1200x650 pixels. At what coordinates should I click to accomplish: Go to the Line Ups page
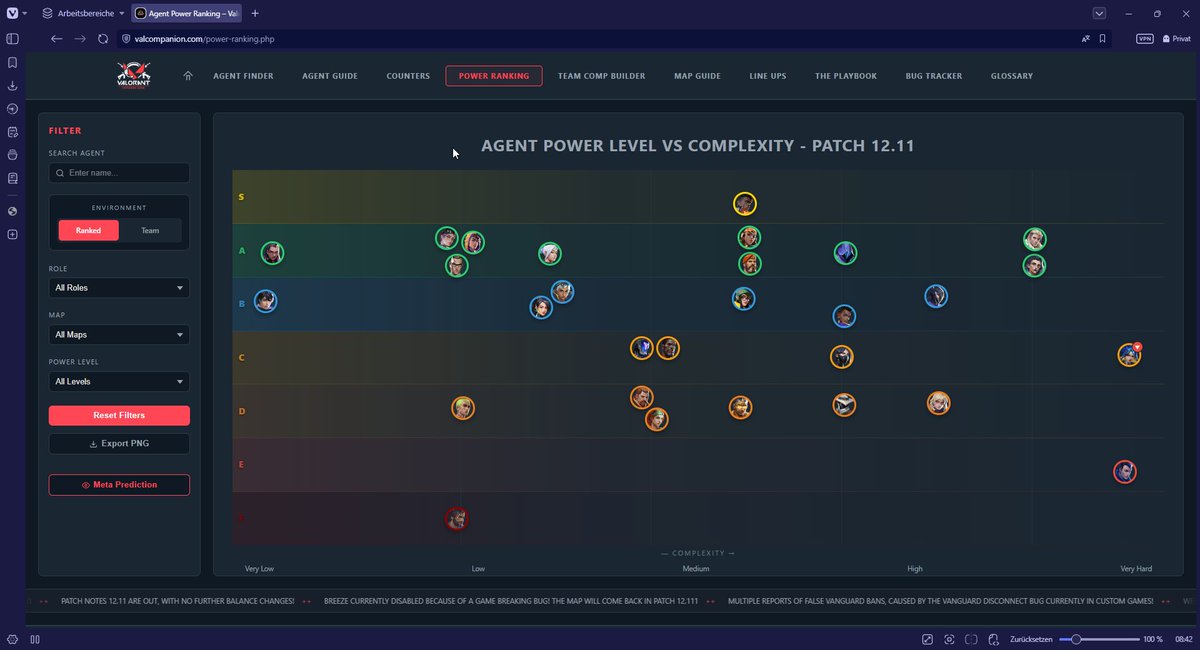pyautogui.click(x=768, y=76)
